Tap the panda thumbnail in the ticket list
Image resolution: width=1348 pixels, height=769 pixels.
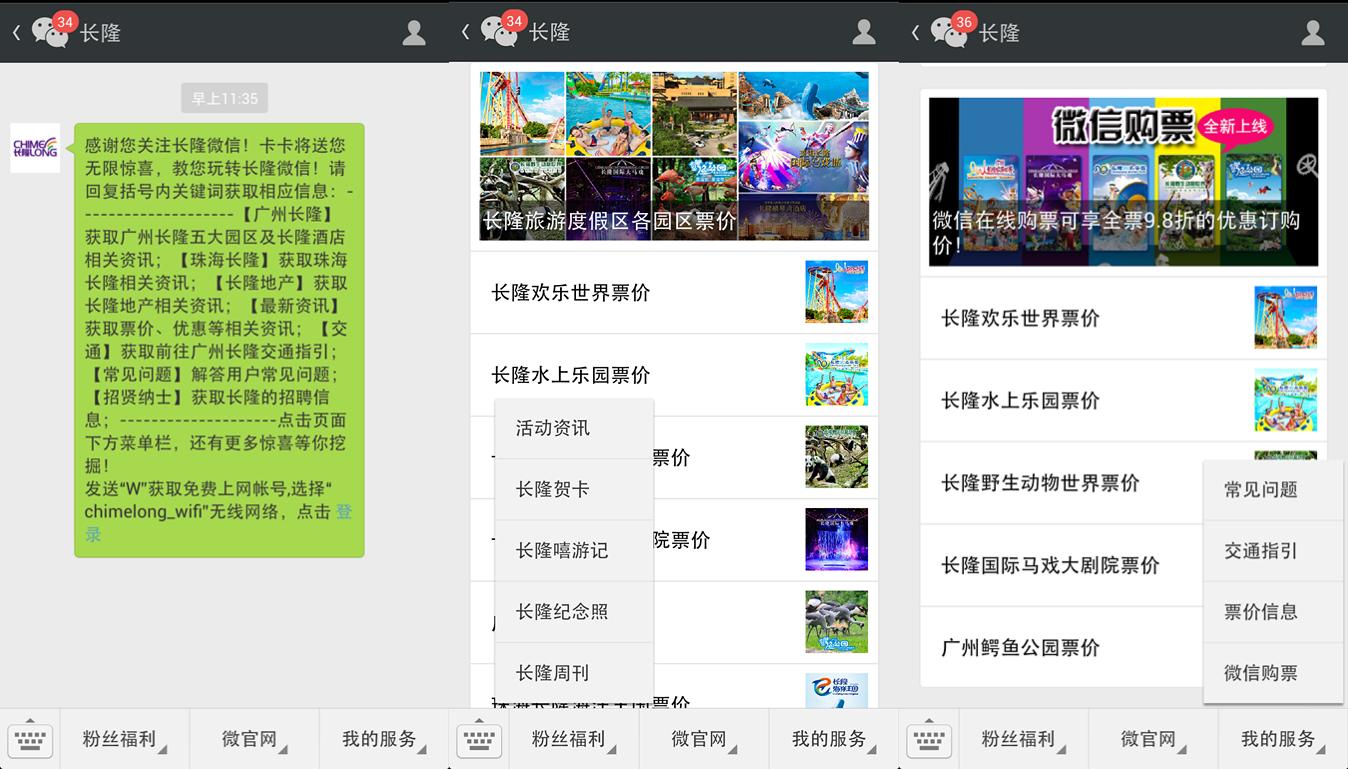pyautogui.click(x=837, y=457)
